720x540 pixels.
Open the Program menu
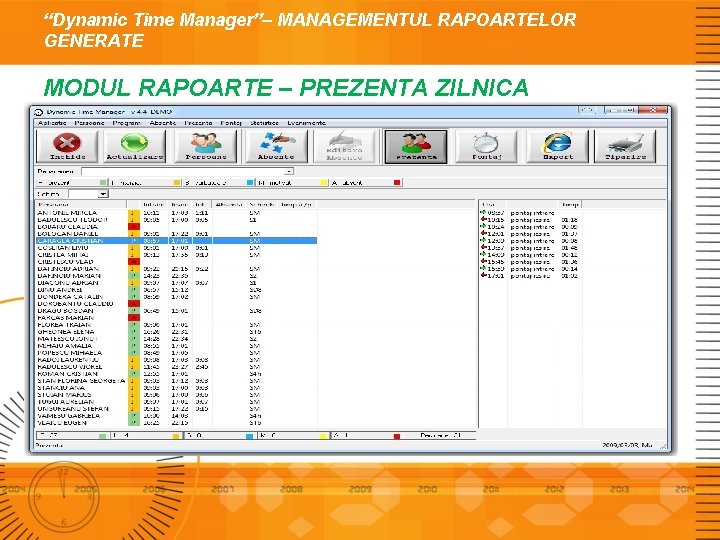tap(126, 123)
